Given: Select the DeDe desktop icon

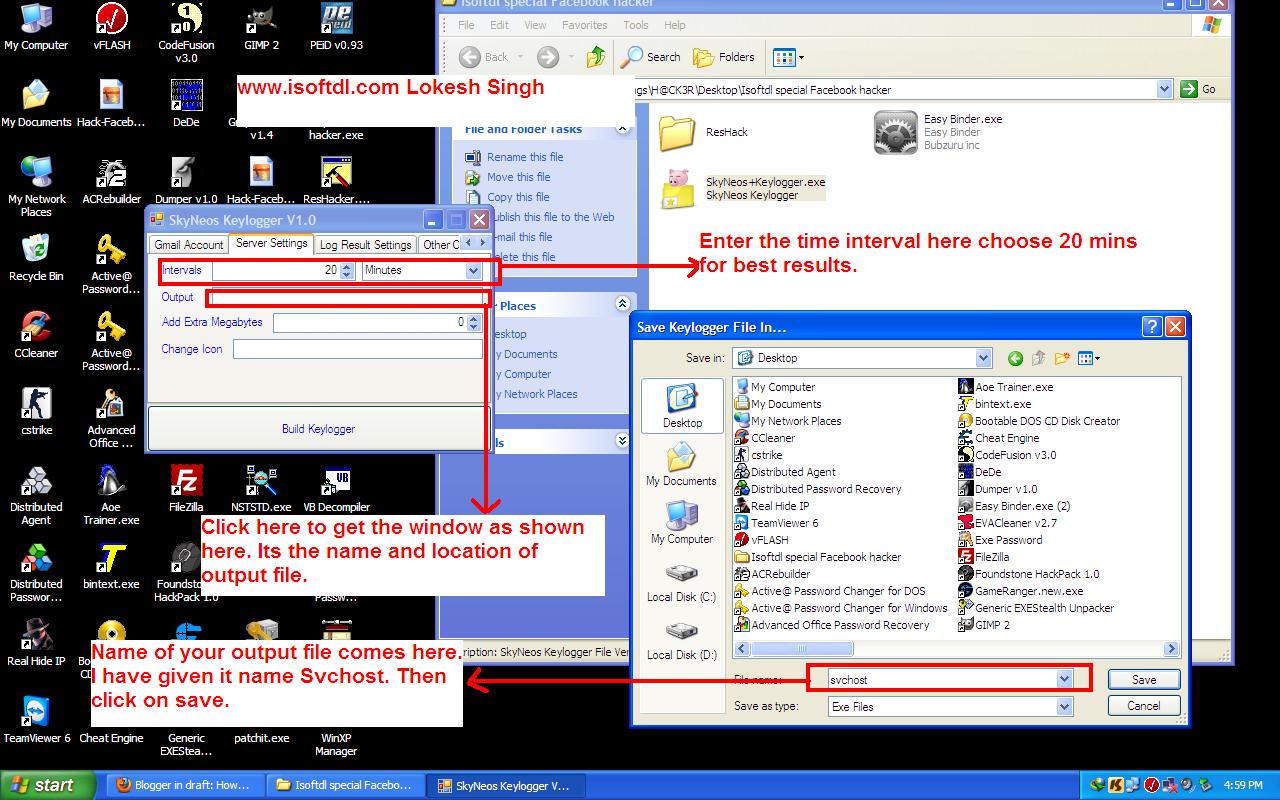Looking at the screenshot, I should click(186, 103).
